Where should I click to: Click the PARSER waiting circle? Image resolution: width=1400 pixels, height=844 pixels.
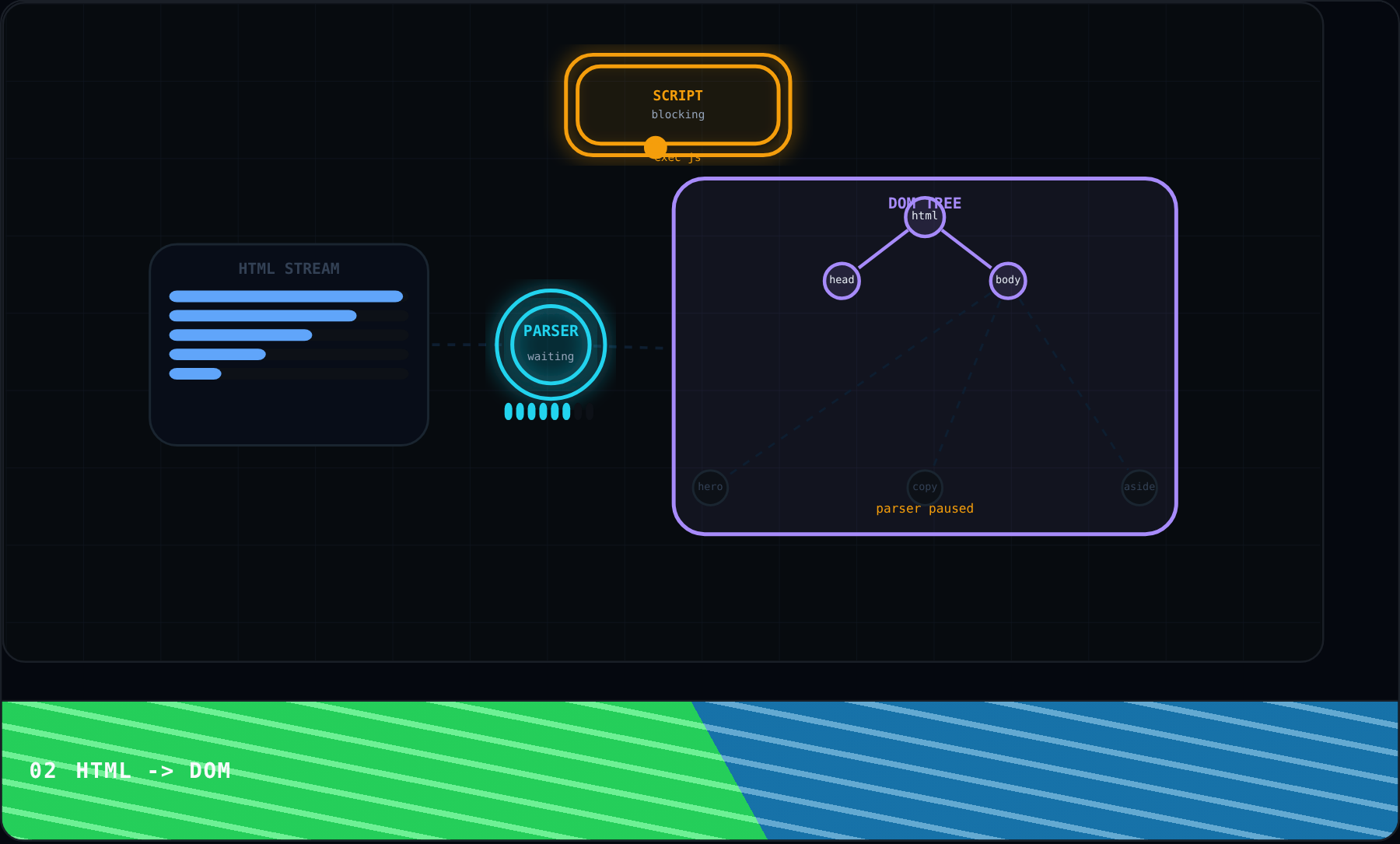pos(551,345)
